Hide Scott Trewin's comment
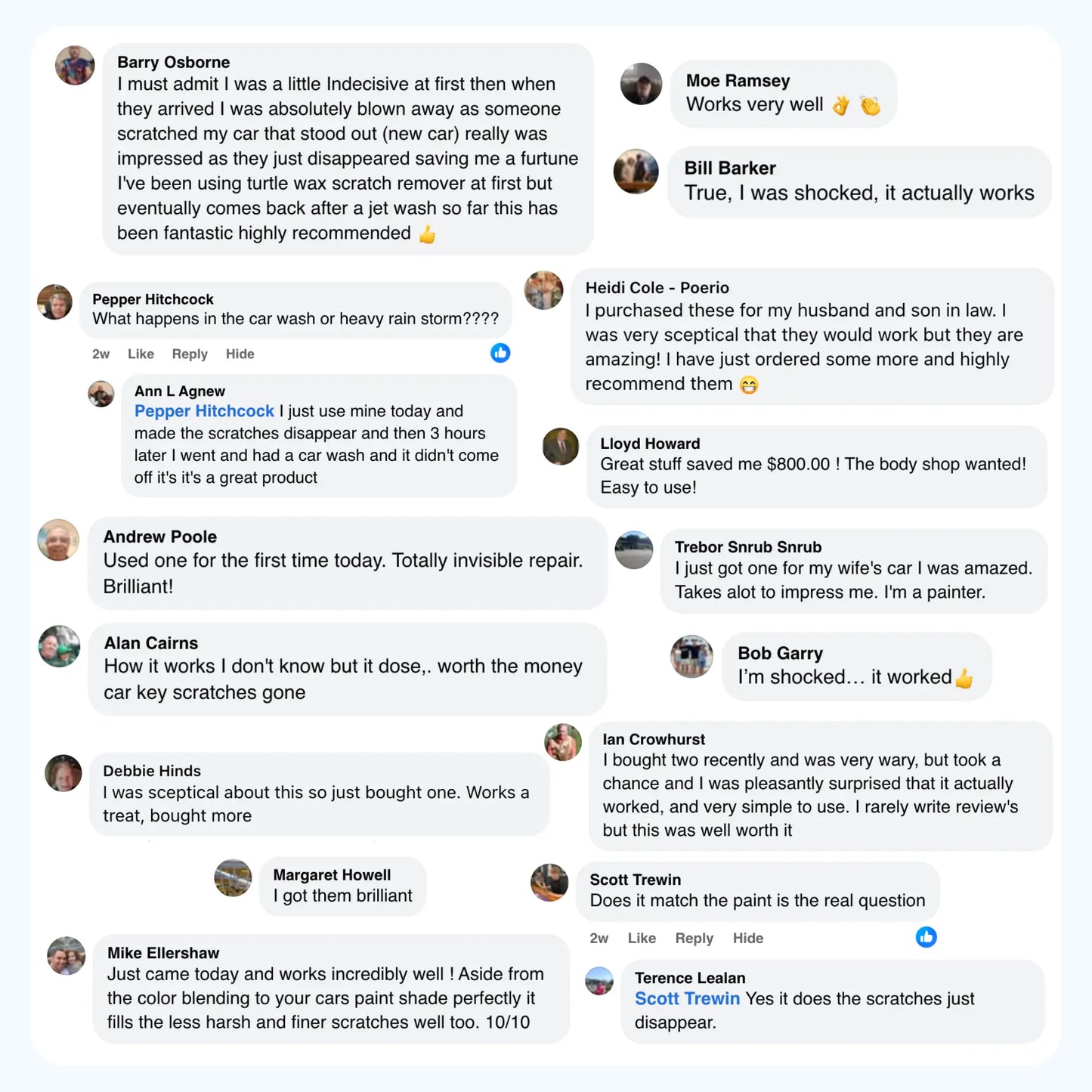The width and height of the screenshot is (1092, 1092). click(747, 938)
